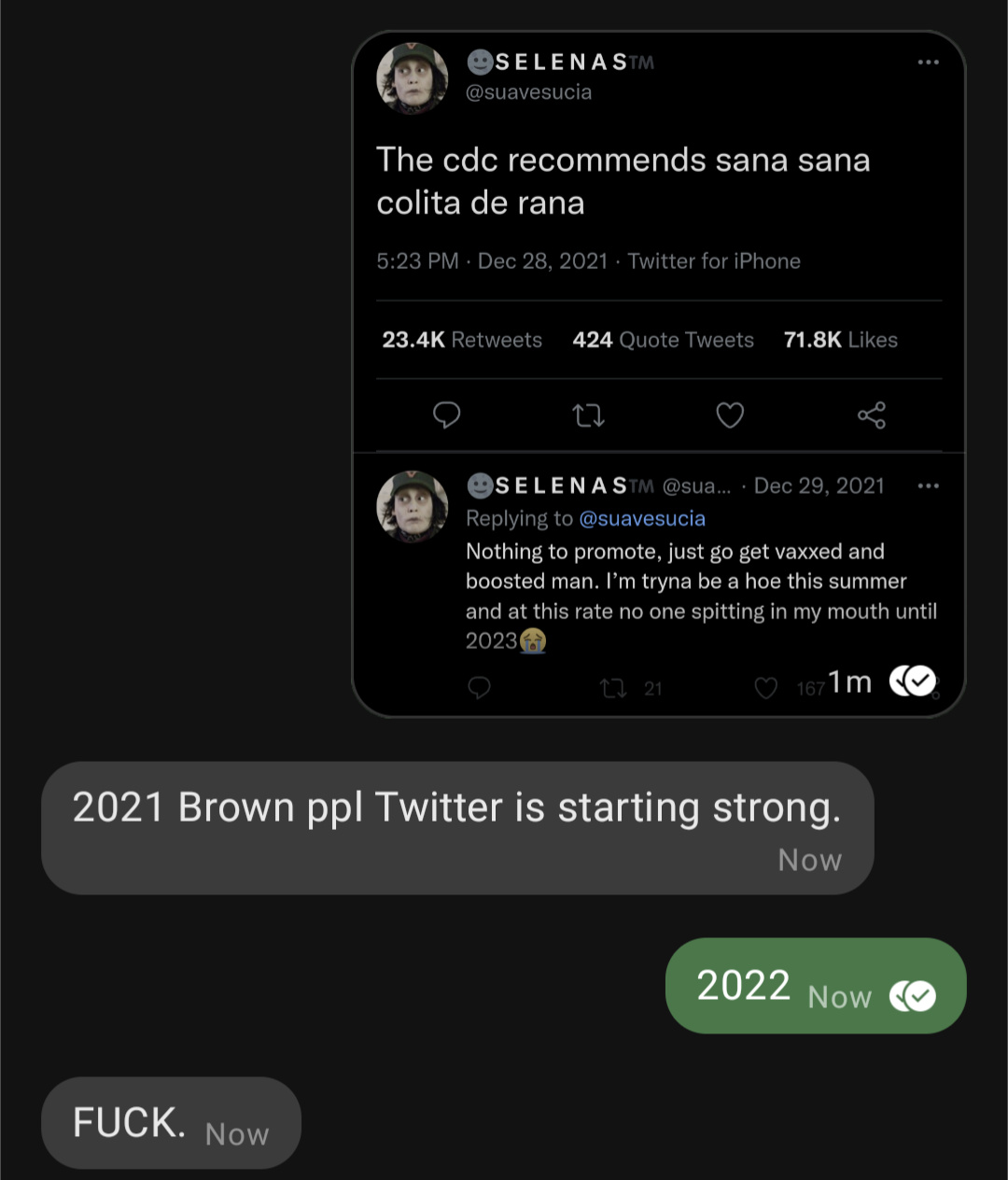This screenshot has height=1180, width=1008.
Task: View the 23.4K Retweets list
Action: [462, 340]
